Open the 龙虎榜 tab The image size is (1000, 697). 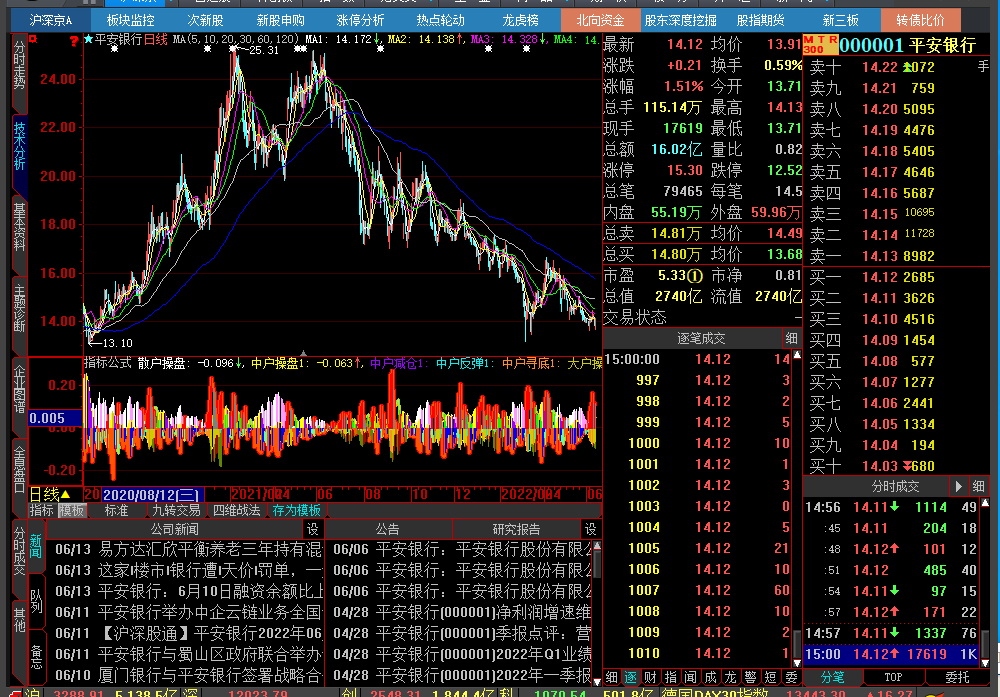click(520, 20)
